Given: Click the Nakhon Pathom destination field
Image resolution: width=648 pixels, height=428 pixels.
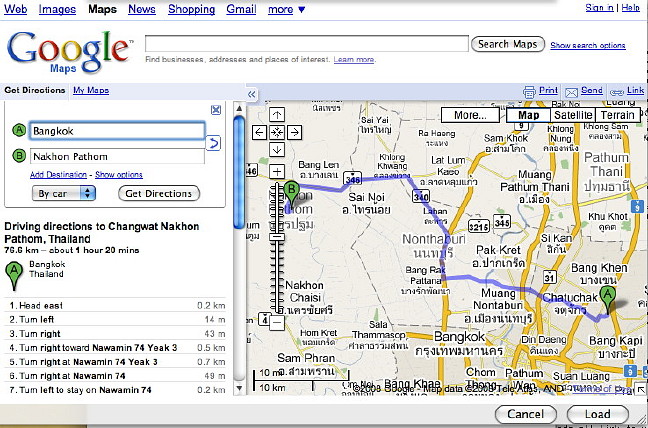Looking at the screenshot, I should [117, 156].
